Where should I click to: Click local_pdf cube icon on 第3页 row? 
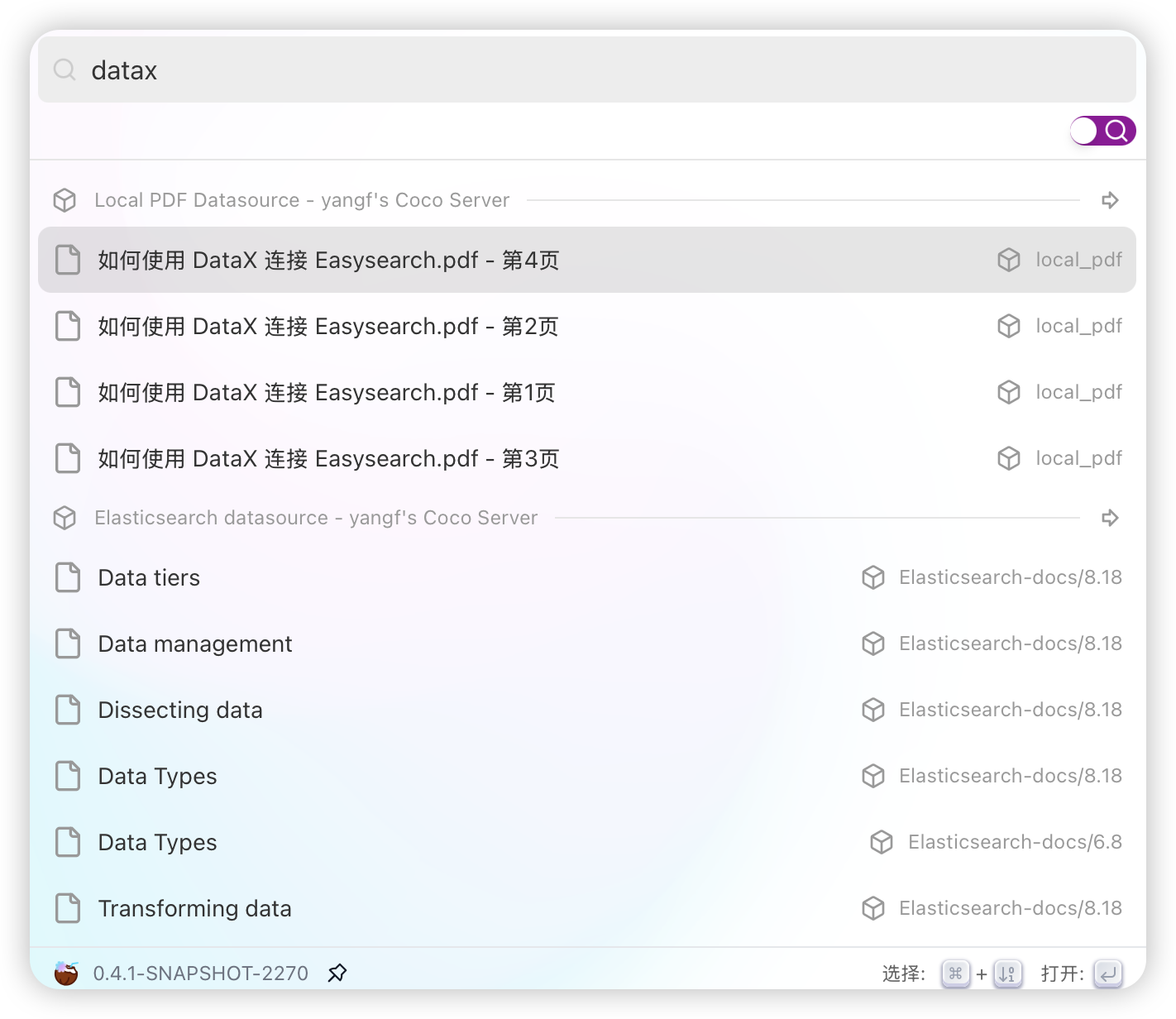(x=1009, y=458)
